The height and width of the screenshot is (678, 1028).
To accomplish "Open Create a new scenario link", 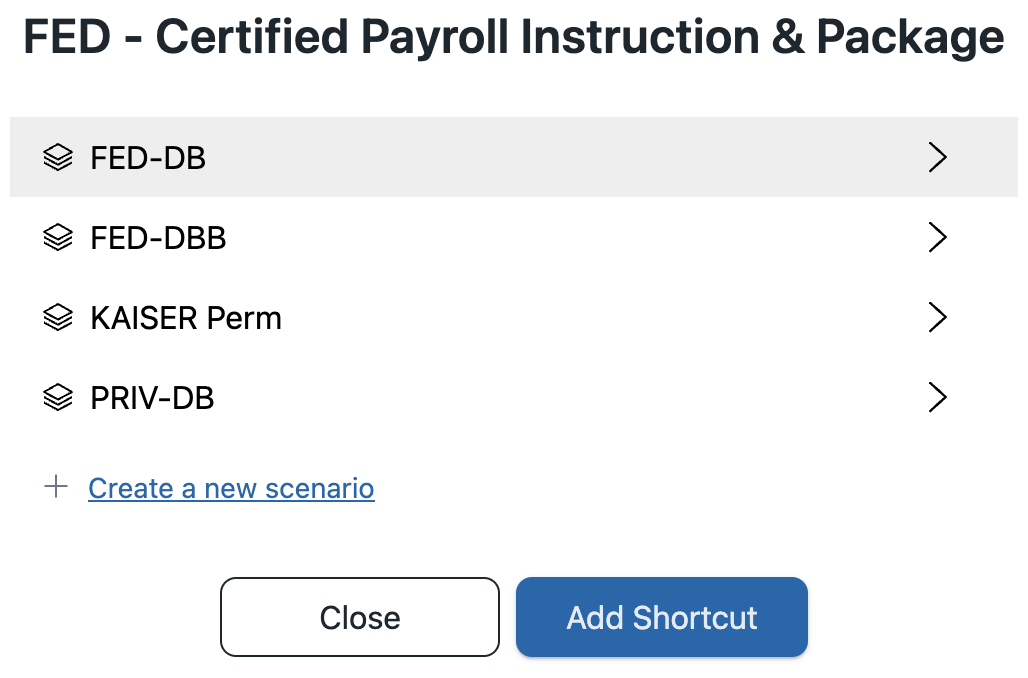I will pos(231,489).
